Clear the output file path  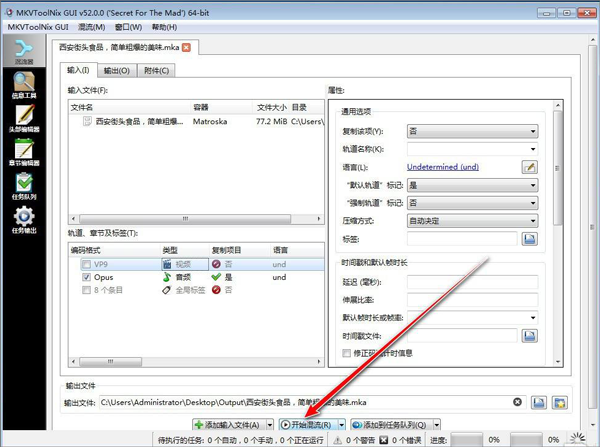[x=517, y=402]
